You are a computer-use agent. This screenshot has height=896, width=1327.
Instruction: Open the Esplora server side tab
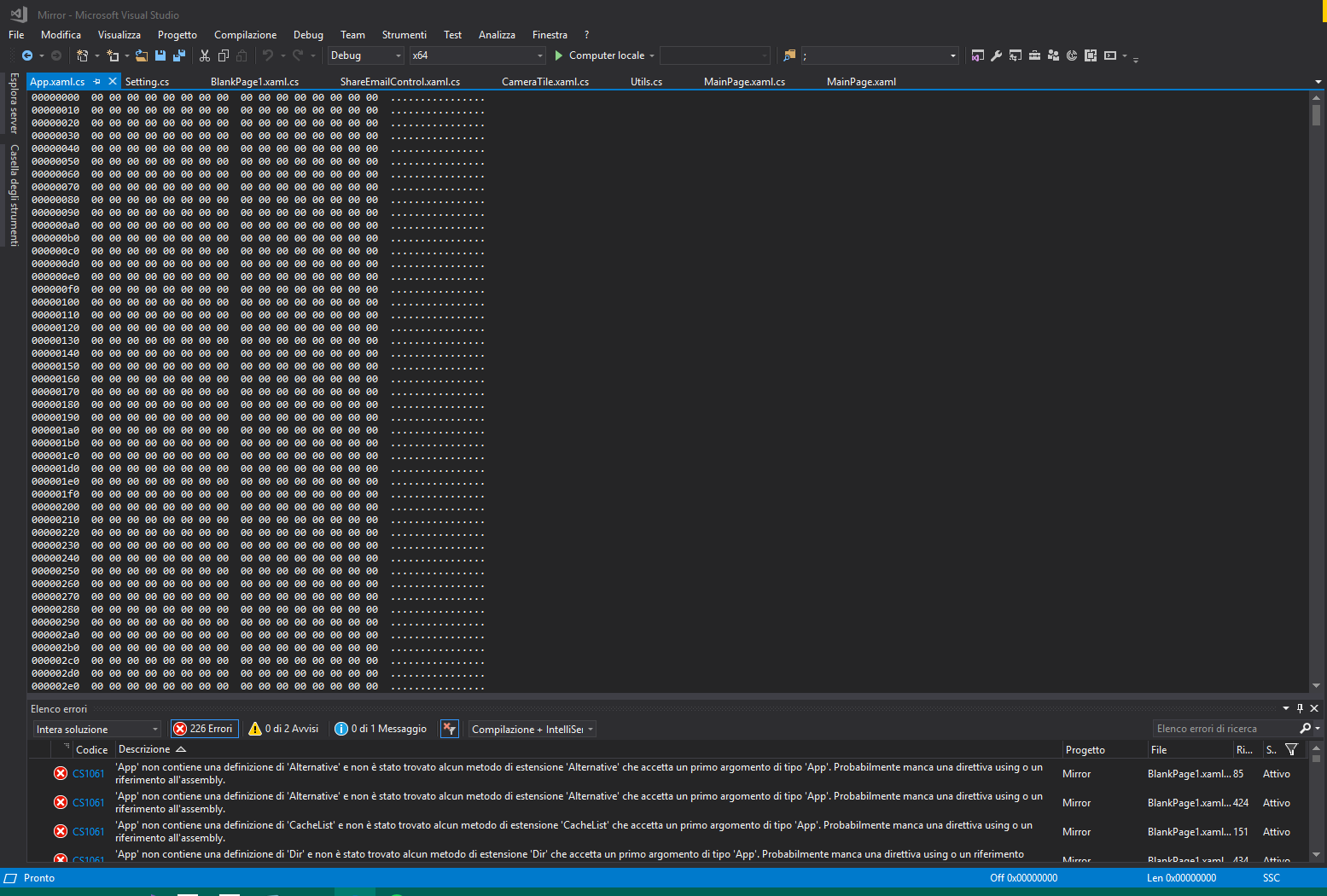(x=14, y=103)
